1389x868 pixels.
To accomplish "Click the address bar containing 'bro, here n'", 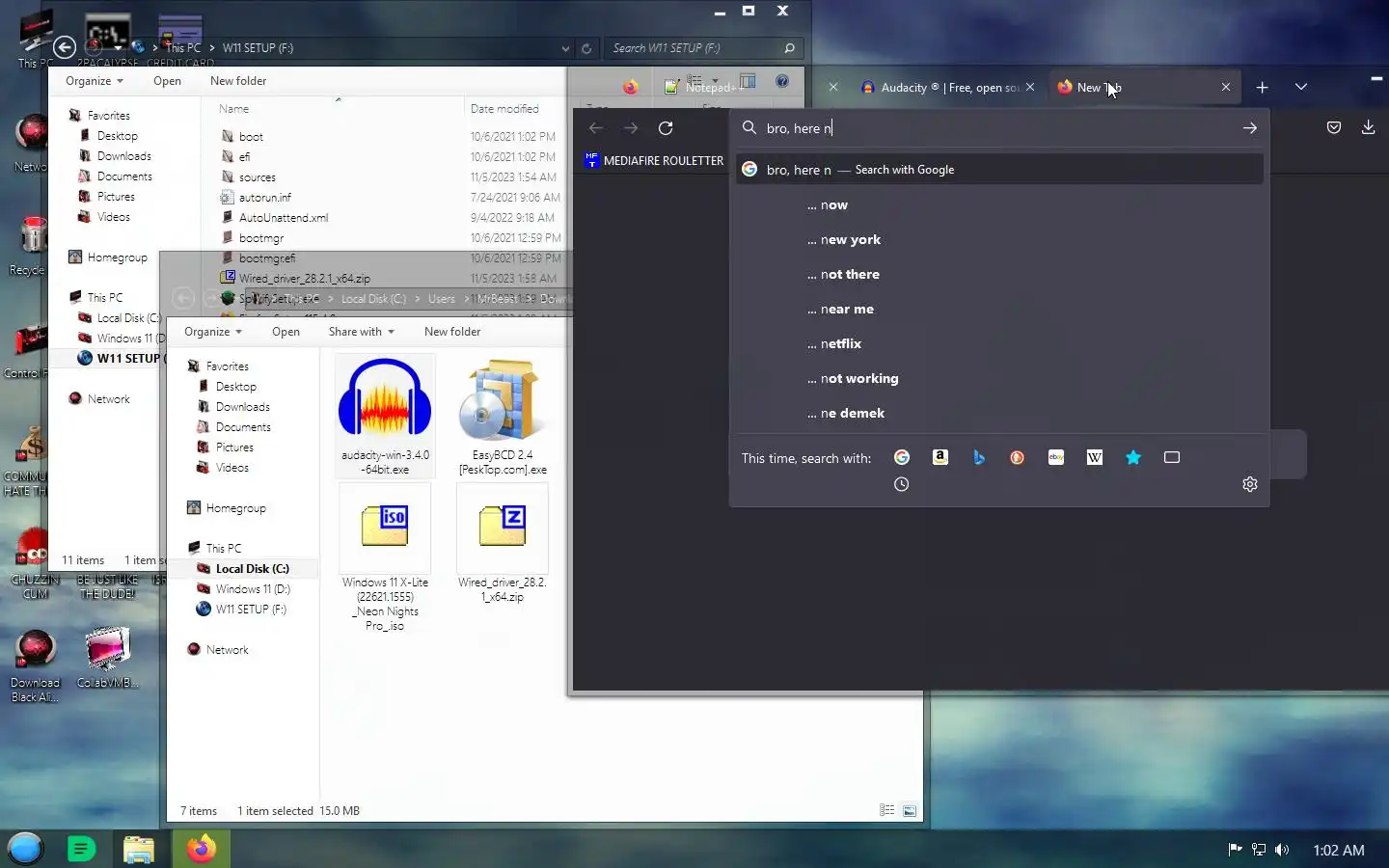I will [999, 128].
